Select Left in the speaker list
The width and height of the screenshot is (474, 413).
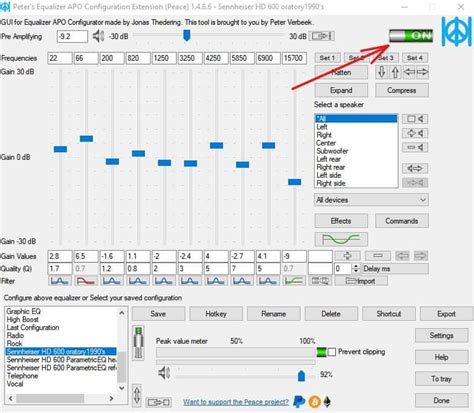pos(356,127)
